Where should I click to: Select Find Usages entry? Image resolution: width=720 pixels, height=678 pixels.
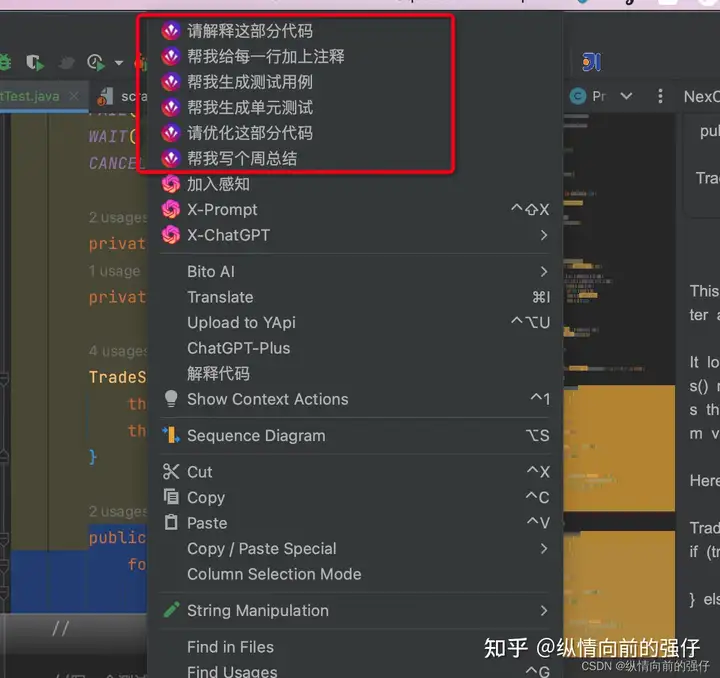[354, 671]
